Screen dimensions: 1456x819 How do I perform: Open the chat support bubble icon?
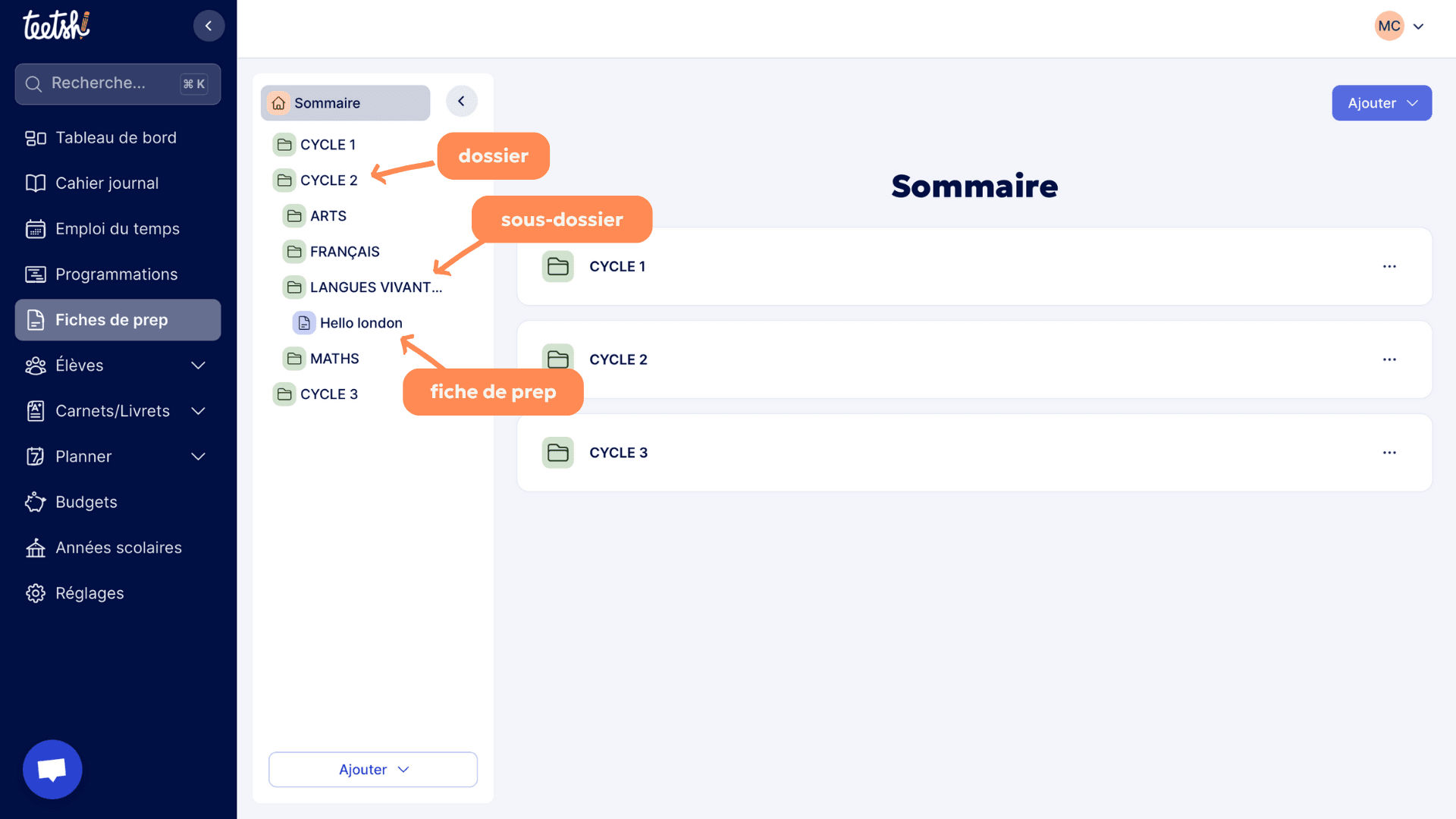click(52, 769)
